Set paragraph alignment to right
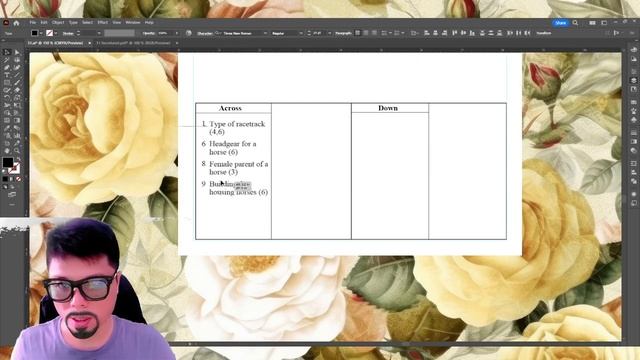The height and width of the screenshot is (360, 640). pos(374,33)
